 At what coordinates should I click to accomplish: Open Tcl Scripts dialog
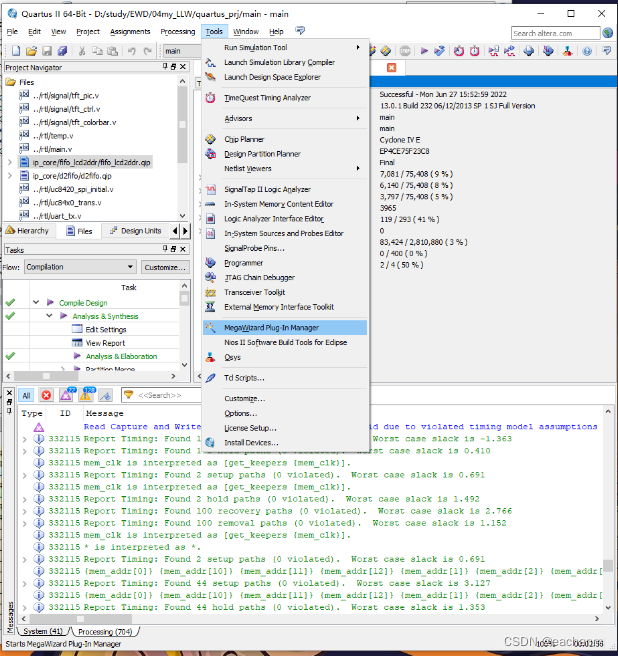(x=243, y=378)
